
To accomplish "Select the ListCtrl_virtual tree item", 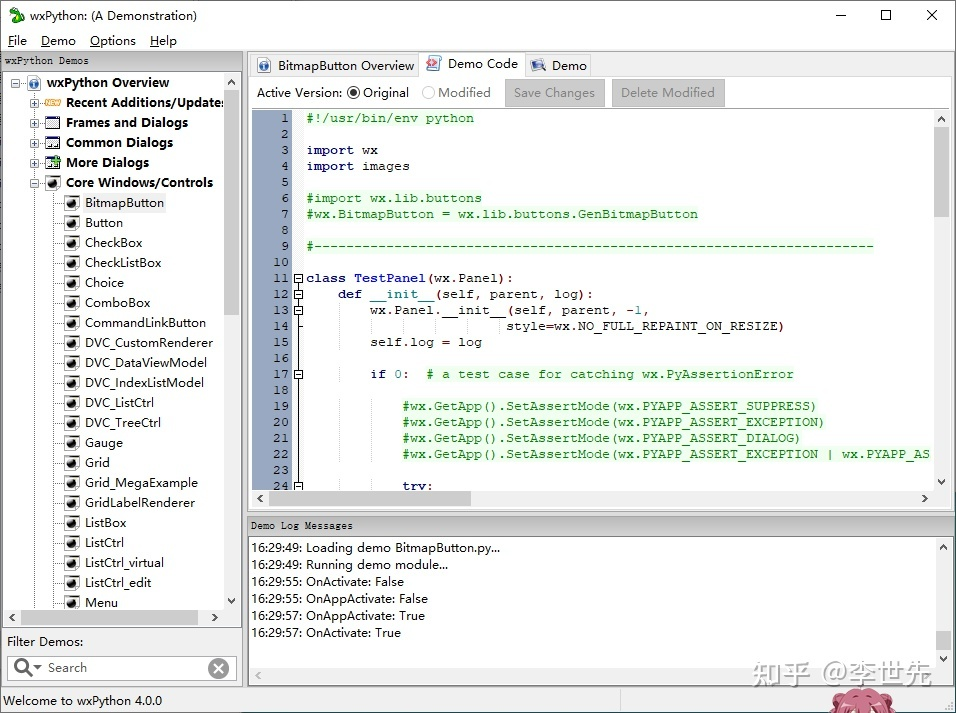I will tap(124, 563).
